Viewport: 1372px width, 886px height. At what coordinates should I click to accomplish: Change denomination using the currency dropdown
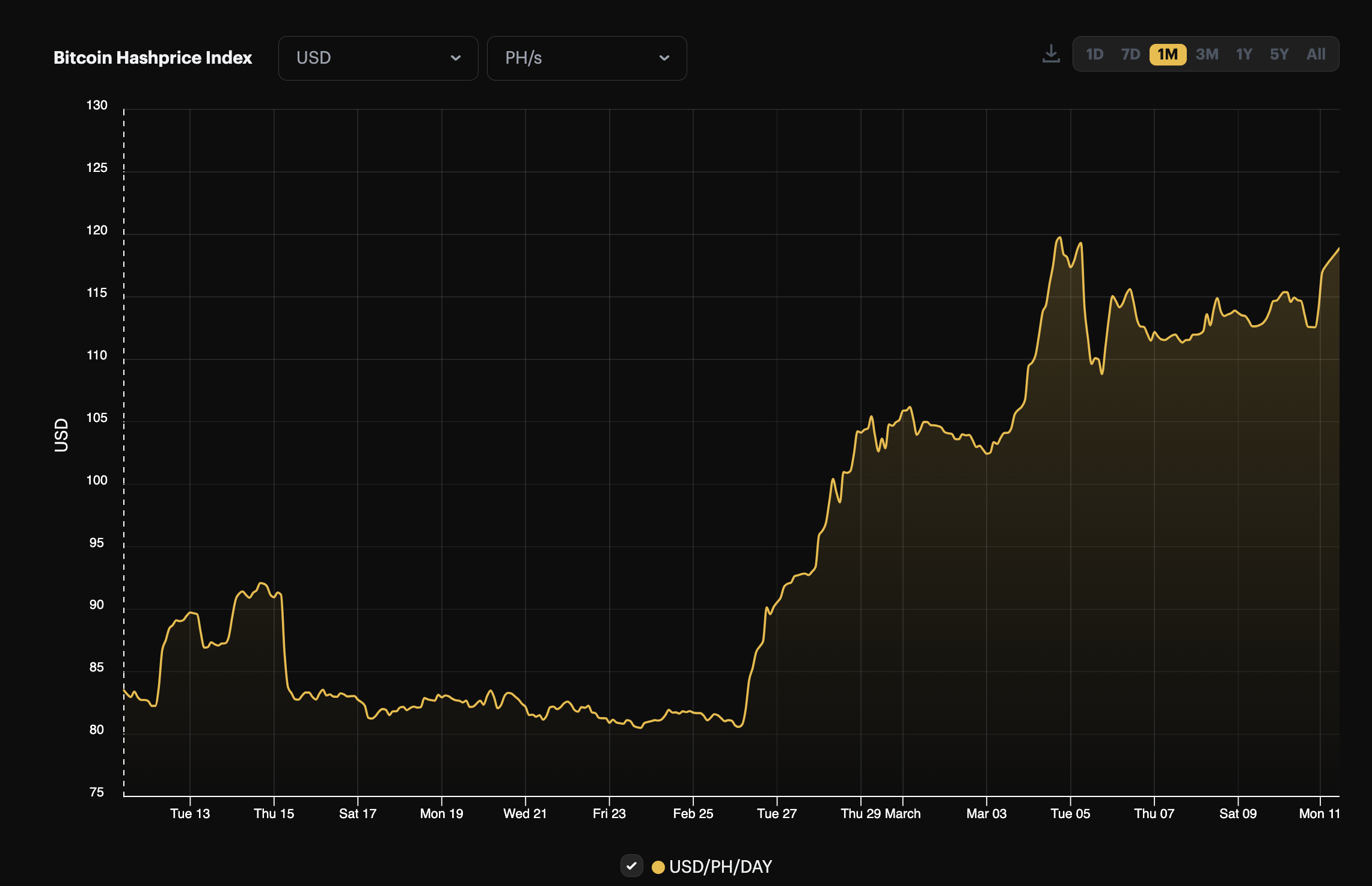[x=378, y=58]
